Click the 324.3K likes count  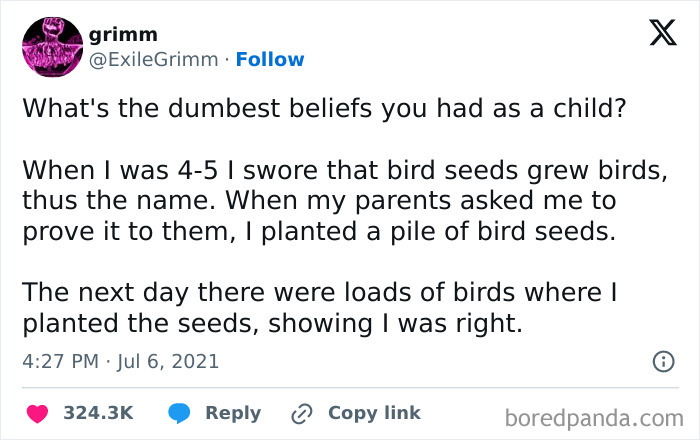[98, 413]
